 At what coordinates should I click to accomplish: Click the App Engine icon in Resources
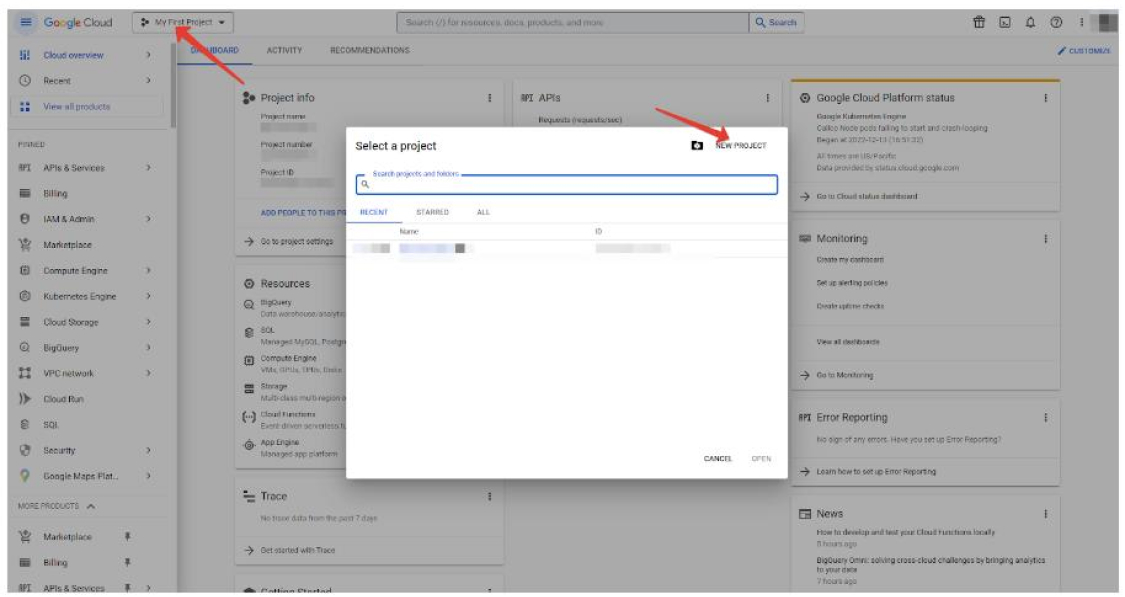[x=249, y=445]
